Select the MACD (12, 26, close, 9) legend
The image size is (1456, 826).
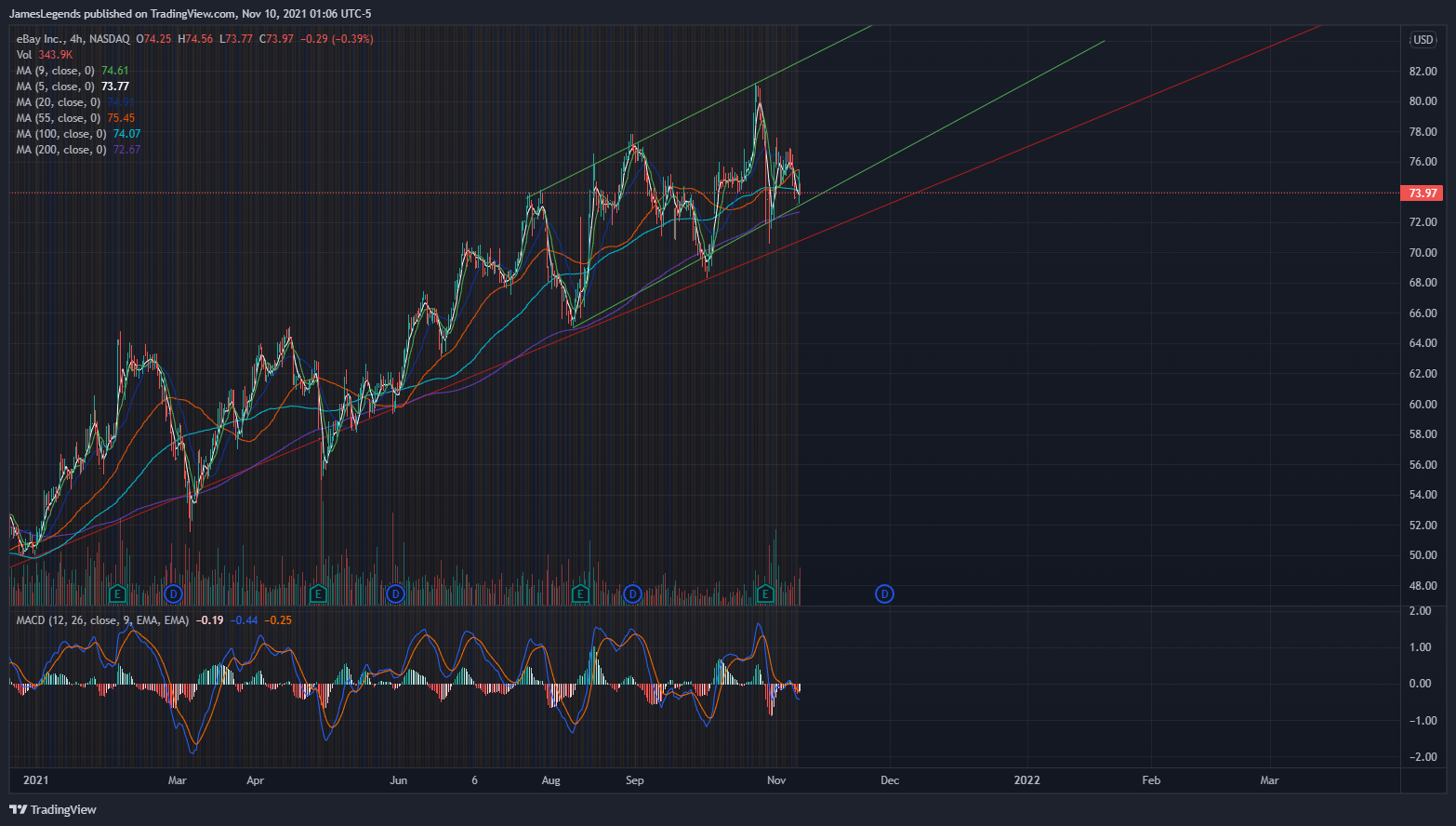pyautogui.click(x=102, y=620)
